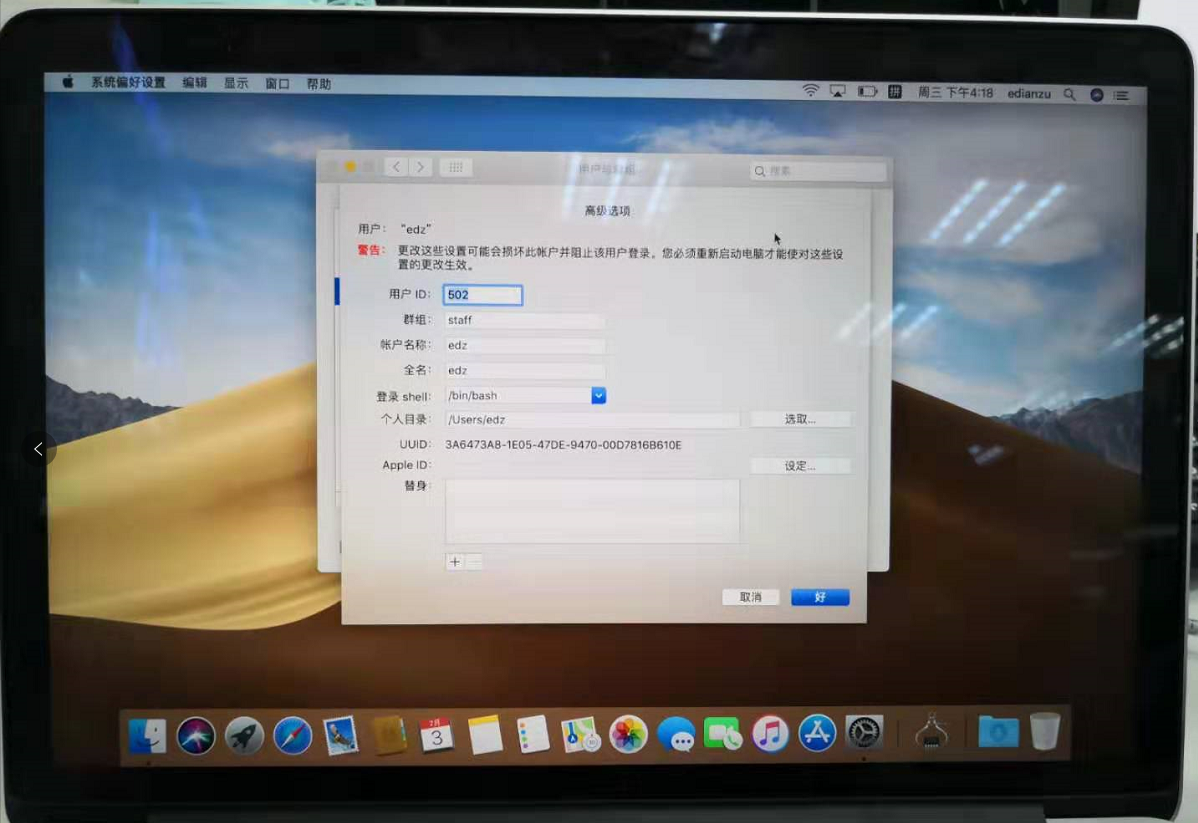Screen dimensions: 1198x823
Task: Click the show-all preferences grid icon
Action: pyautogui.click(x=455, y=167)
